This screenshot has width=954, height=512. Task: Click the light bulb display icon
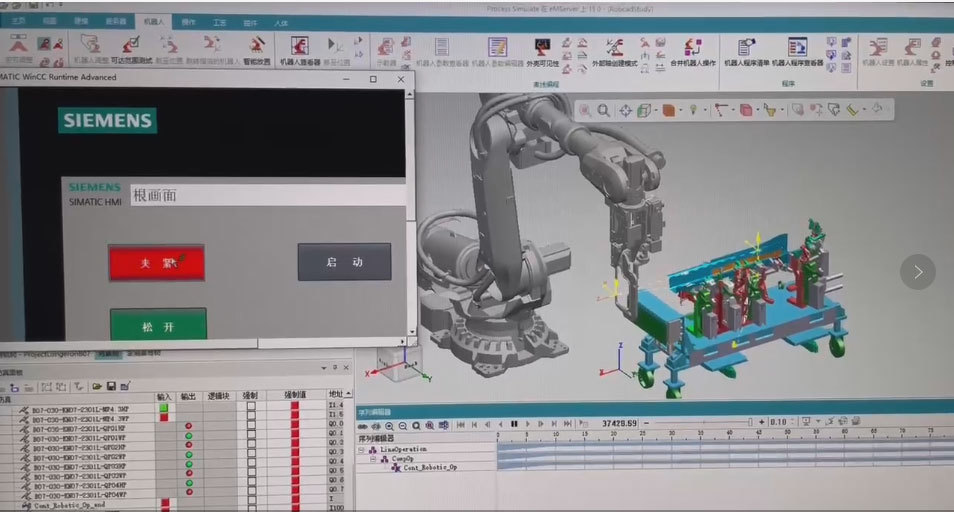(x=693, y=110)
